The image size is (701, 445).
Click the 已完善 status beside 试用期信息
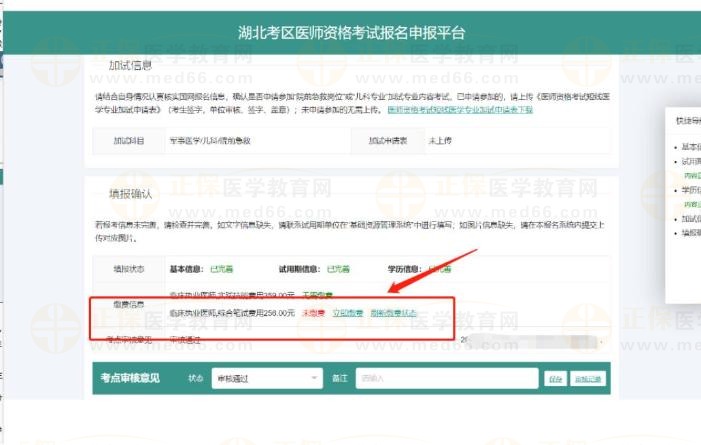click(x=340, y=269)
